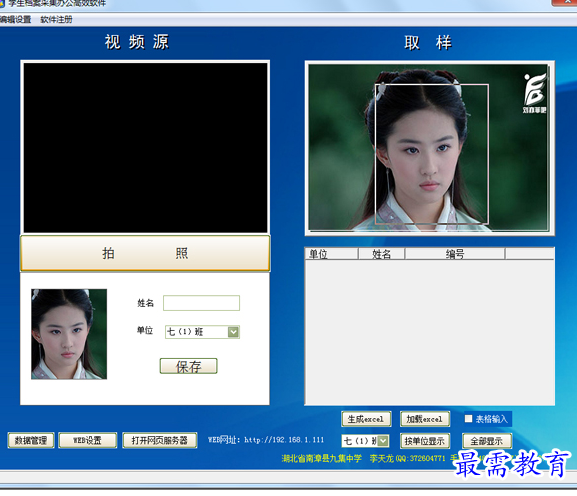
Task: Open the 编辑设置 menu
Action: [x=15, y=20]
